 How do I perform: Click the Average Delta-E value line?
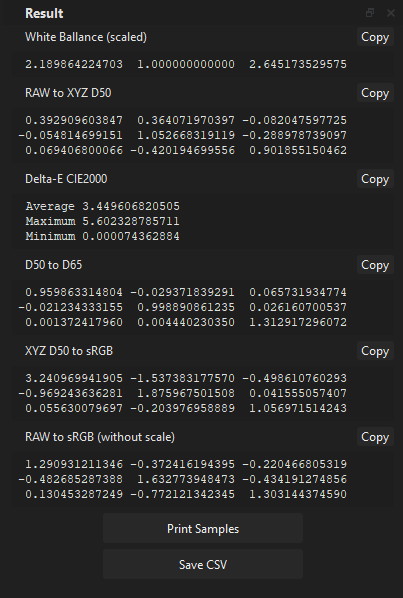point(103,206)
